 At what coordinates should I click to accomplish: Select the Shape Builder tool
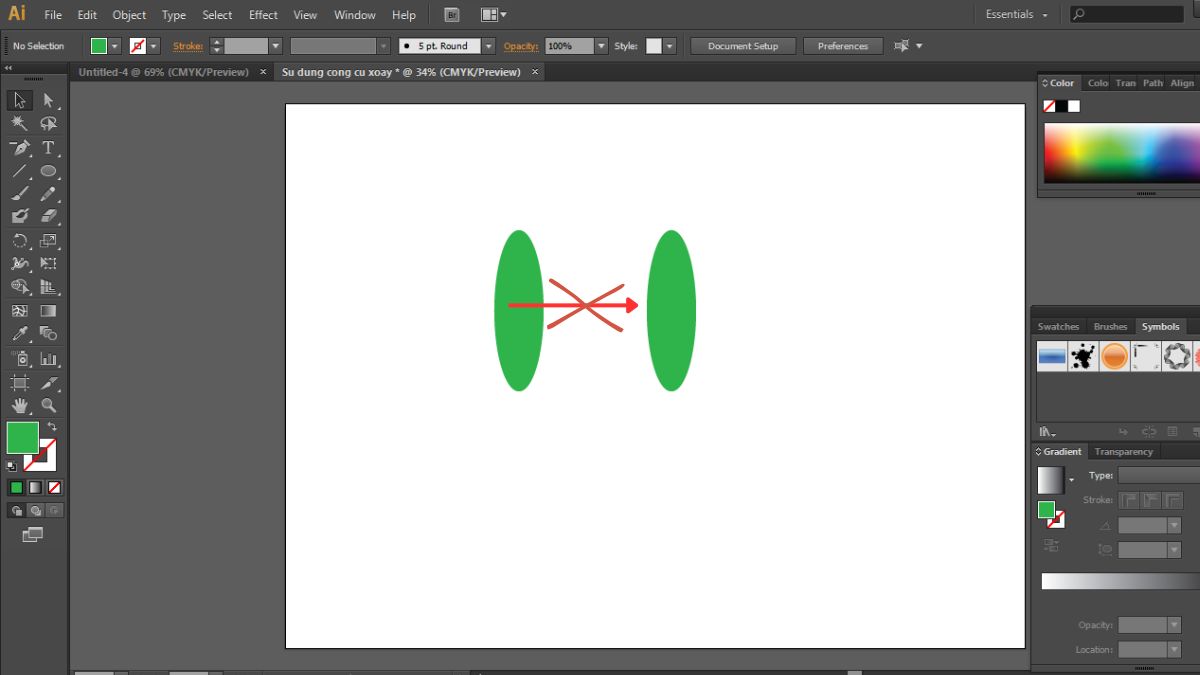click(19, 287)
